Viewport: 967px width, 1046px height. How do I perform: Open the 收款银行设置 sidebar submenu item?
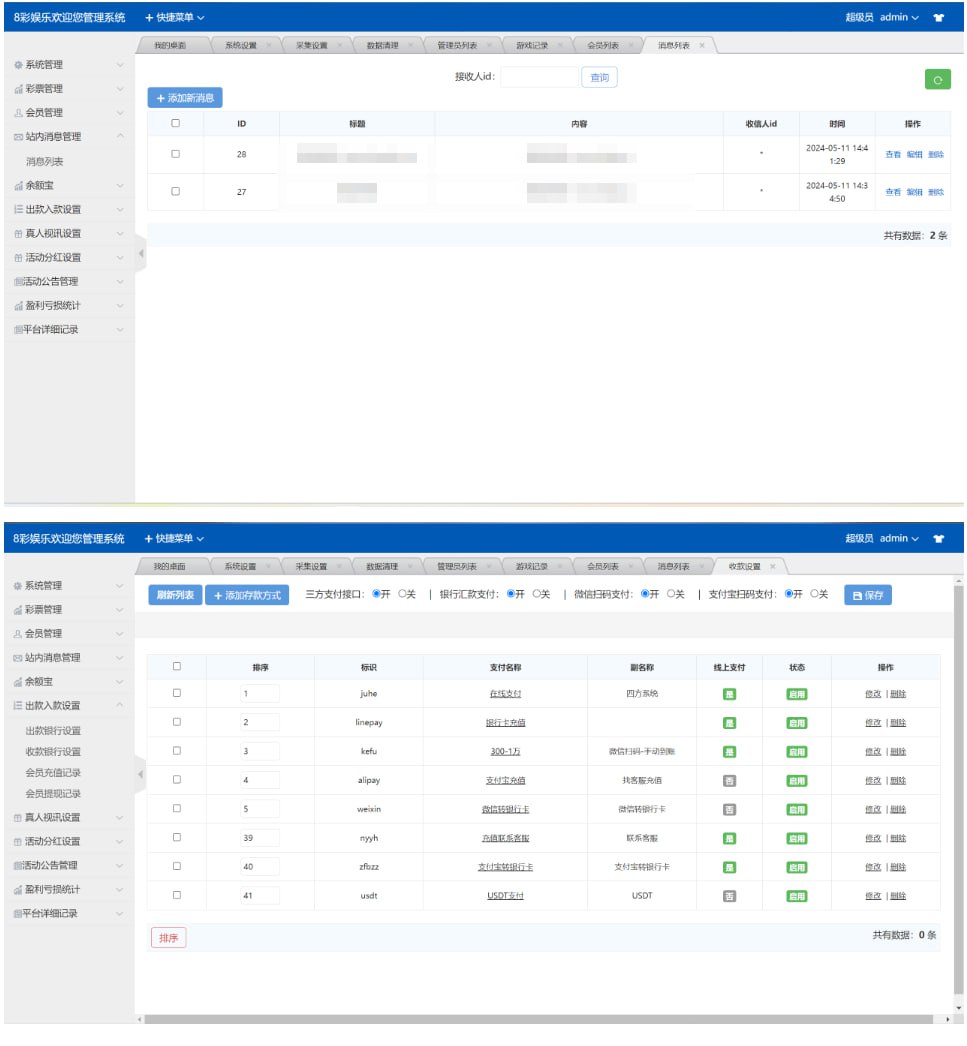pyautogui.click(x=53, y=751)
